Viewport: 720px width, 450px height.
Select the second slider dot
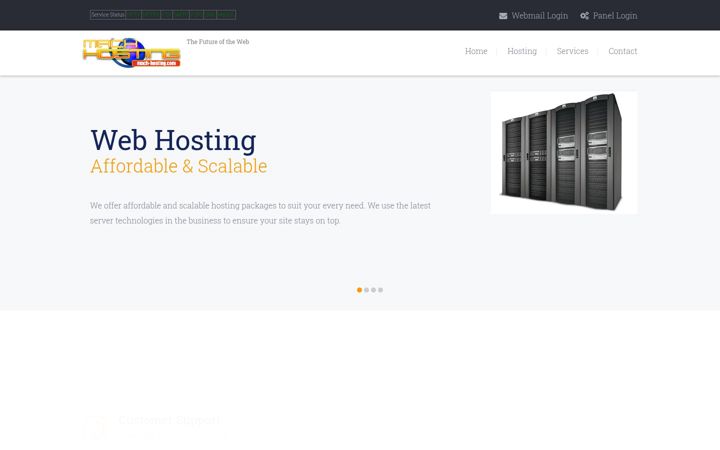(366, 290)
